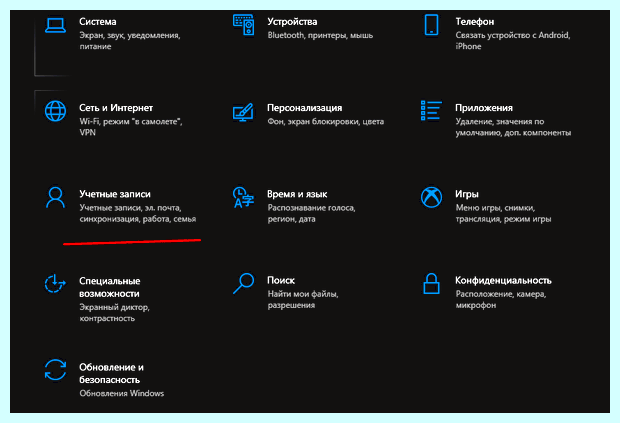Open the Поиск title
Image resolution: width=620 pixels, height=423 pixels.
tap(281, 280)
